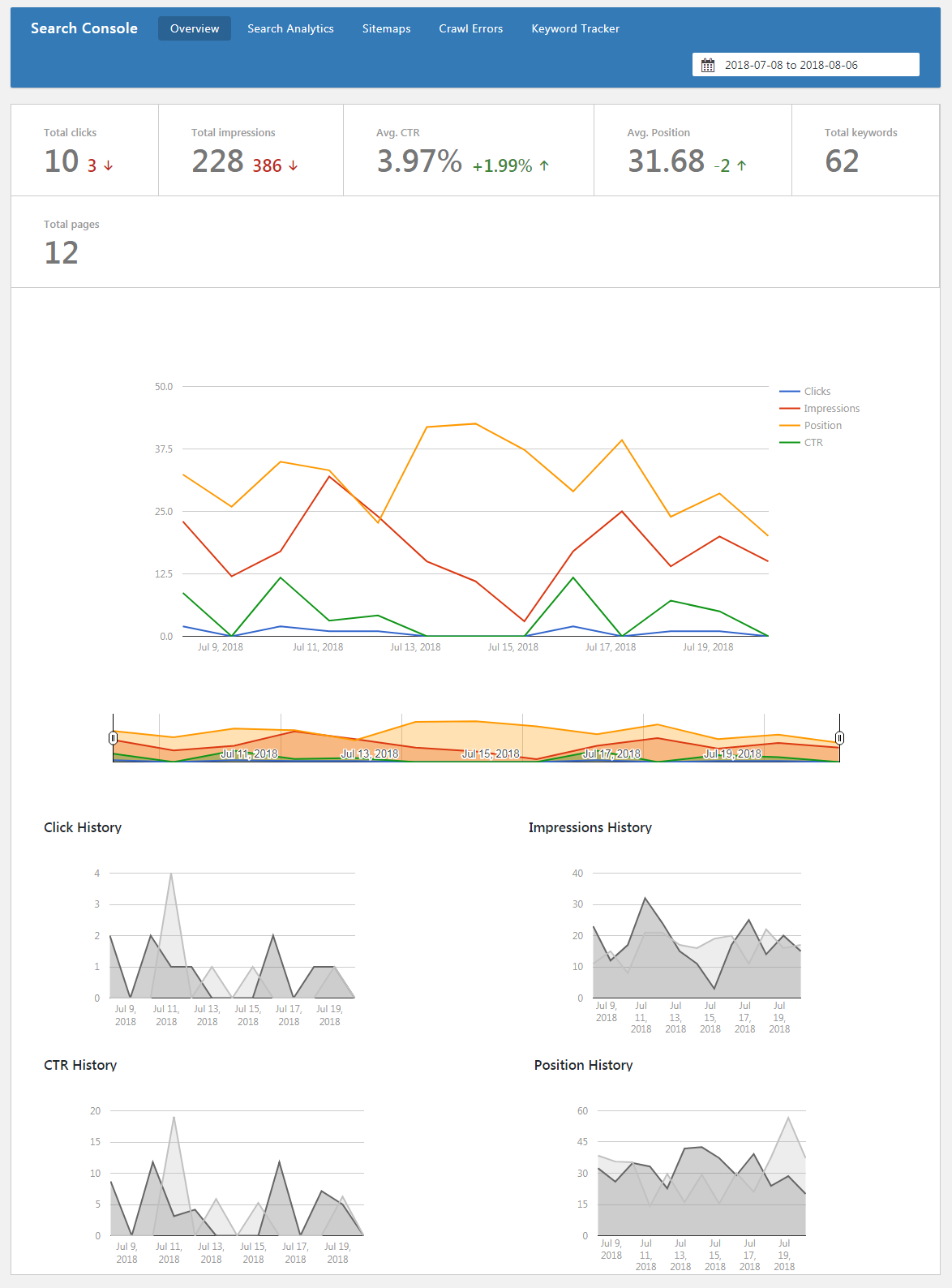
Task: Toggle the Clicks series in legend
Action: click(x=817, y=392)
